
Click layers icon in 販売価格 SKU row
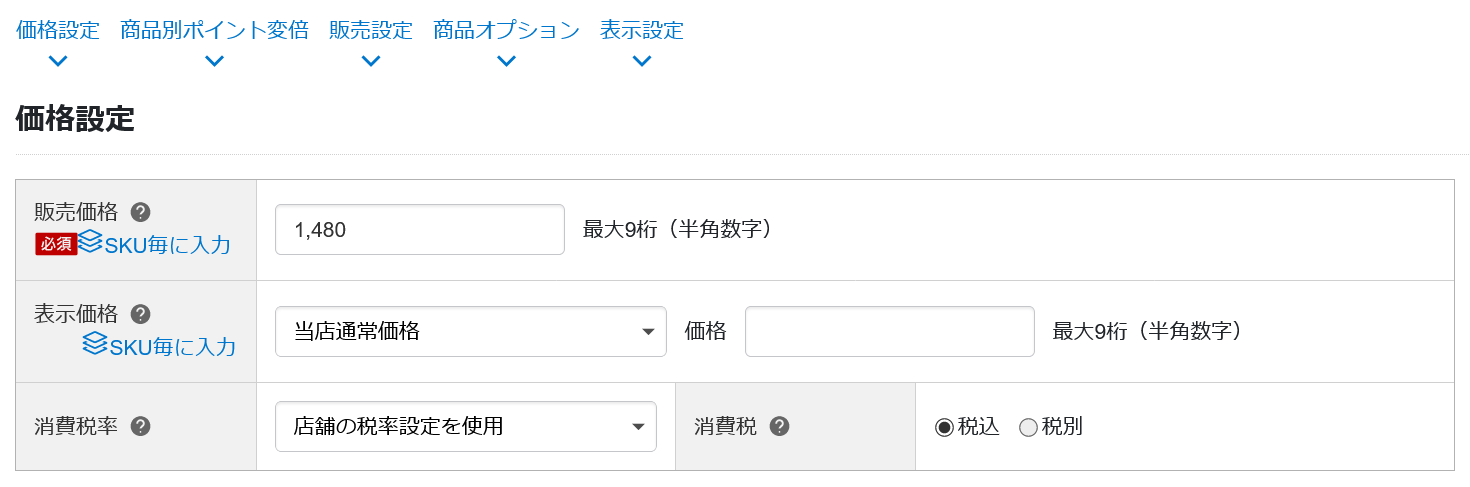(91, 242)
